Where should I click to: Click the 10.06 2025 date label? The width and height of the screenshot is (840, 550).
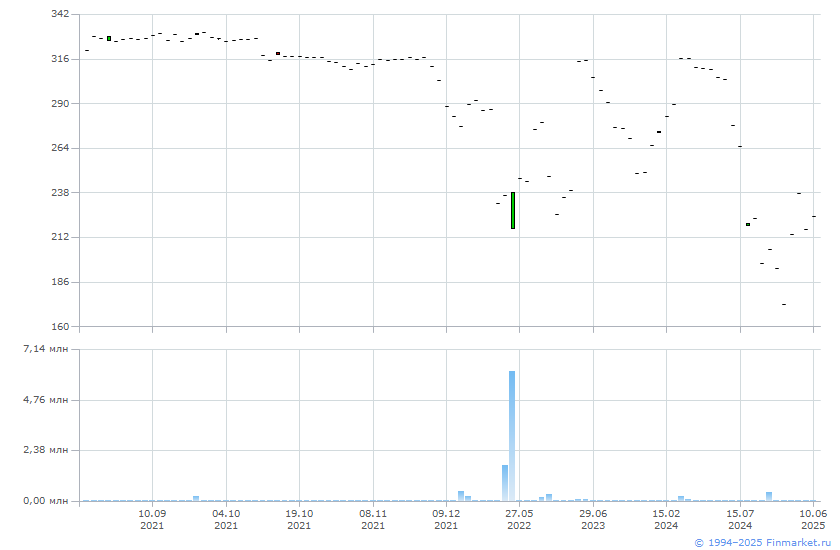813,519
